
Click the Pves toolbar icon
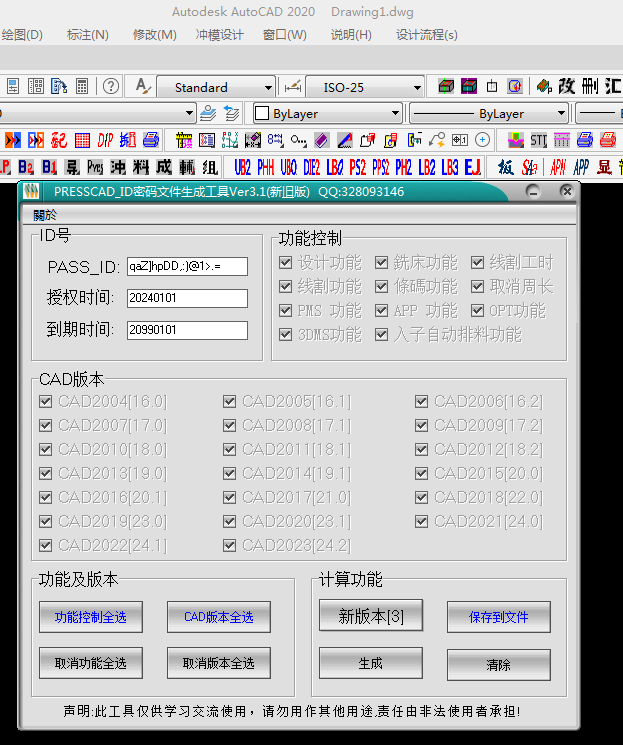[x=95, y=167]
